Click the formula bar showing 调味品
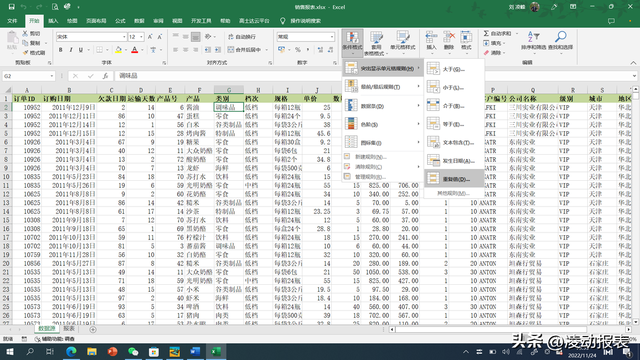 pyautogui.click(x=373, y=76)
